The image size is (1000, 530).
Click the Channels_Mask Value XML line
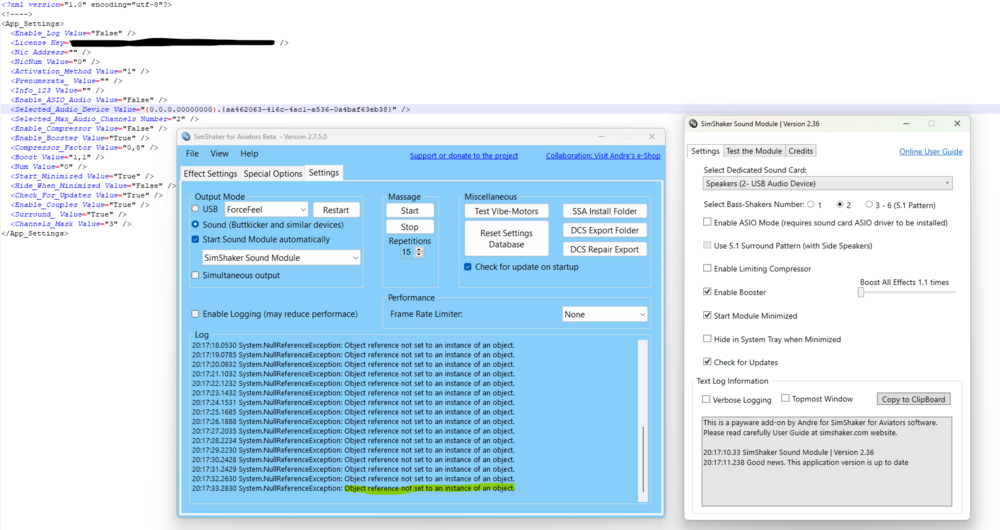(x=71, y=224)
